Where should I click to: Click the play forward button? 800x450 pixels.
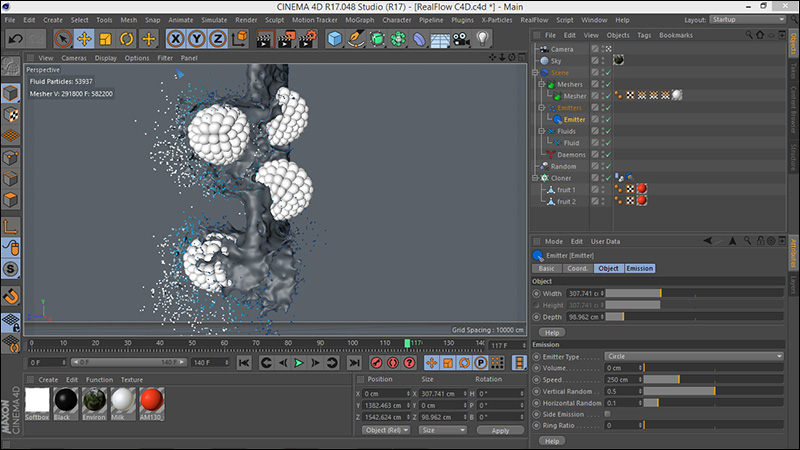tap(299, 363)
